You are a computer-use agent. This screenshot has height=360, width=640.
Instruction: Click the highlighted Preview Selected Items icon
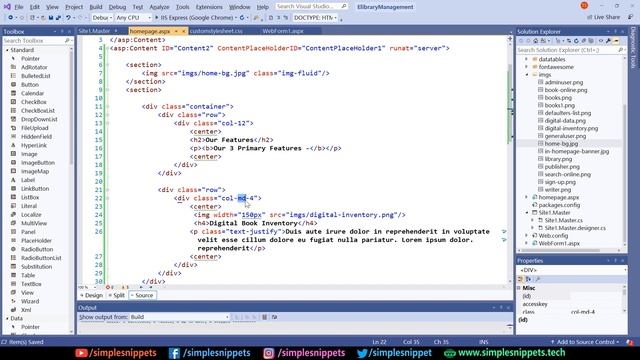pyautogui.click(x=616, y=41)
